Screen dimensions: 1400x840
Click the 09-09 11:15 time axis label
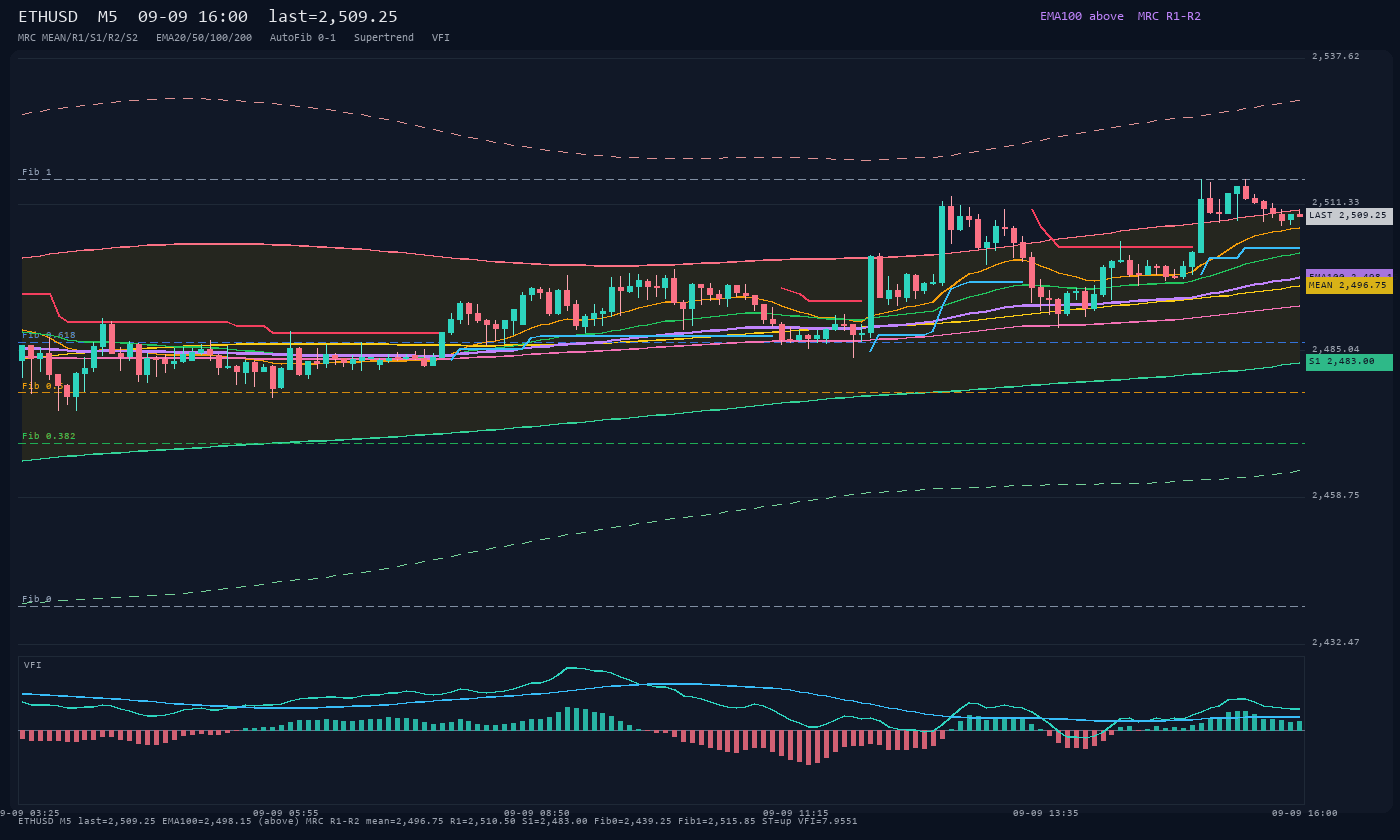pyautogui.click(x=795, y=813)
